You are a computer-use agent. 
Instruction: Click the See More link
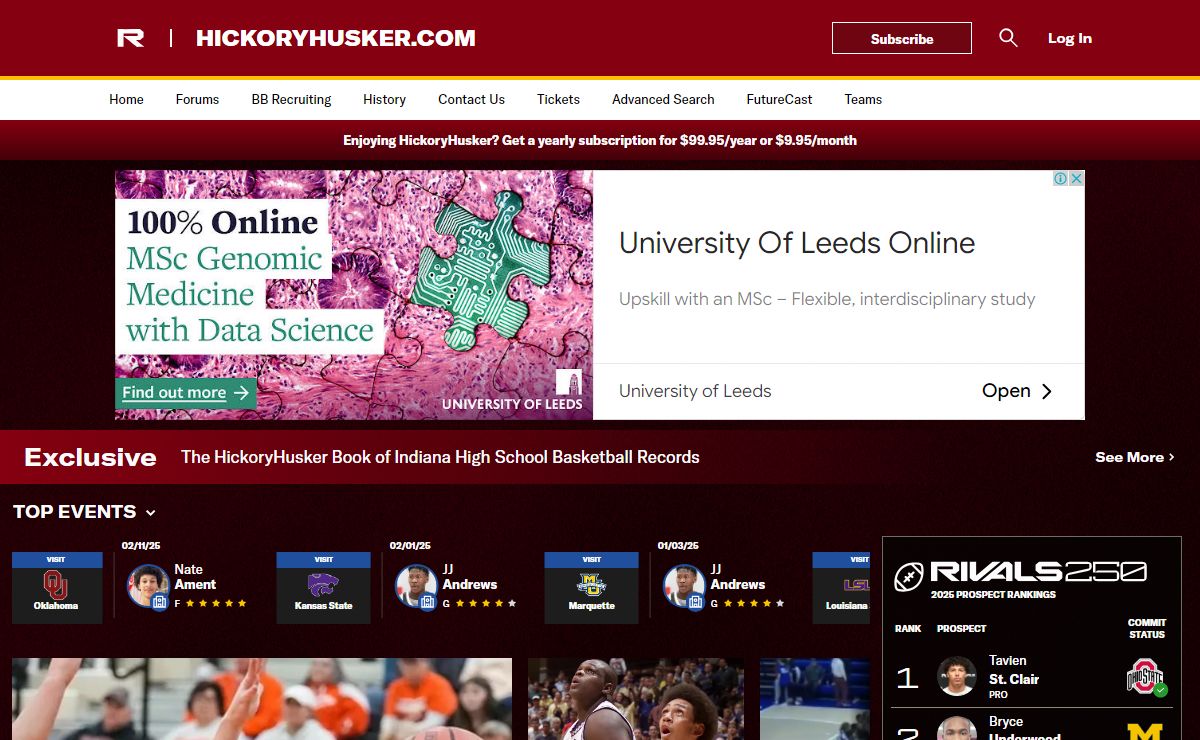coord(1135,457)
